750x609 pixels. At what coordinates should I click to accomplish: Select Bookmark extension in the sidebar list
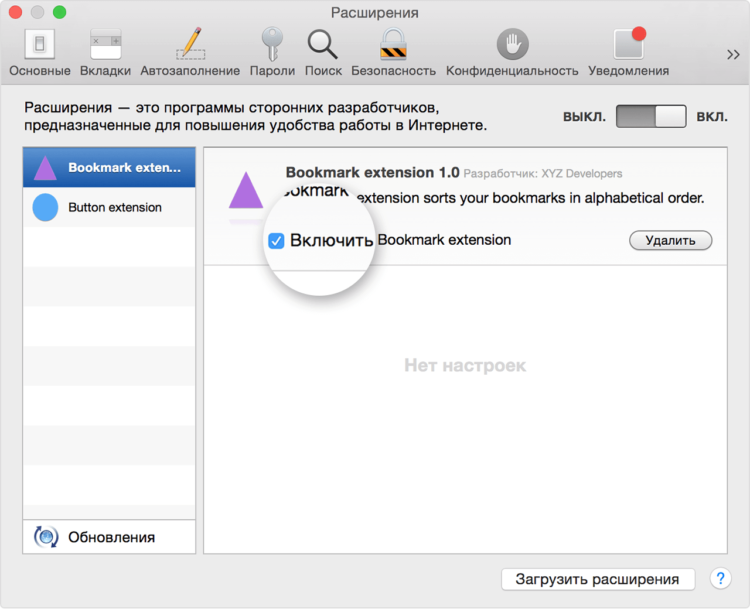click(109, 167)
